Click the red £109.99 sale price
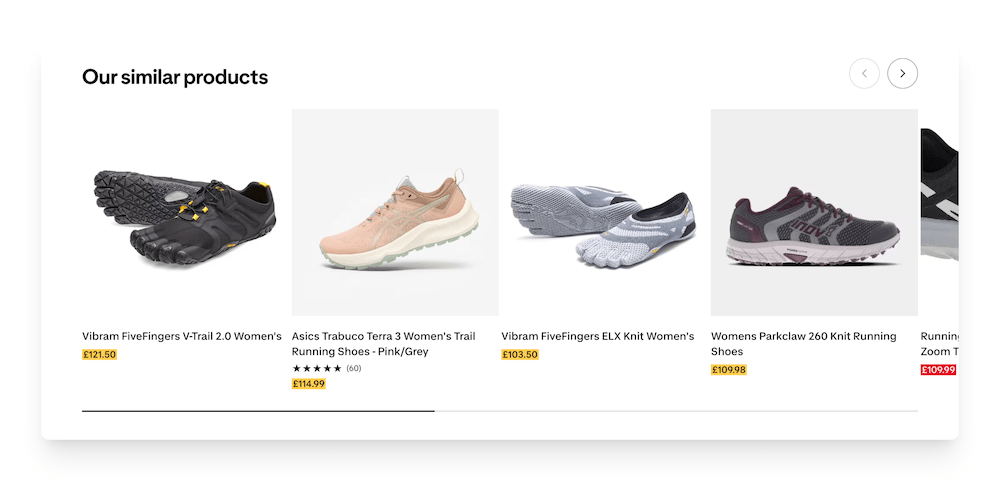 pos(938,370)
